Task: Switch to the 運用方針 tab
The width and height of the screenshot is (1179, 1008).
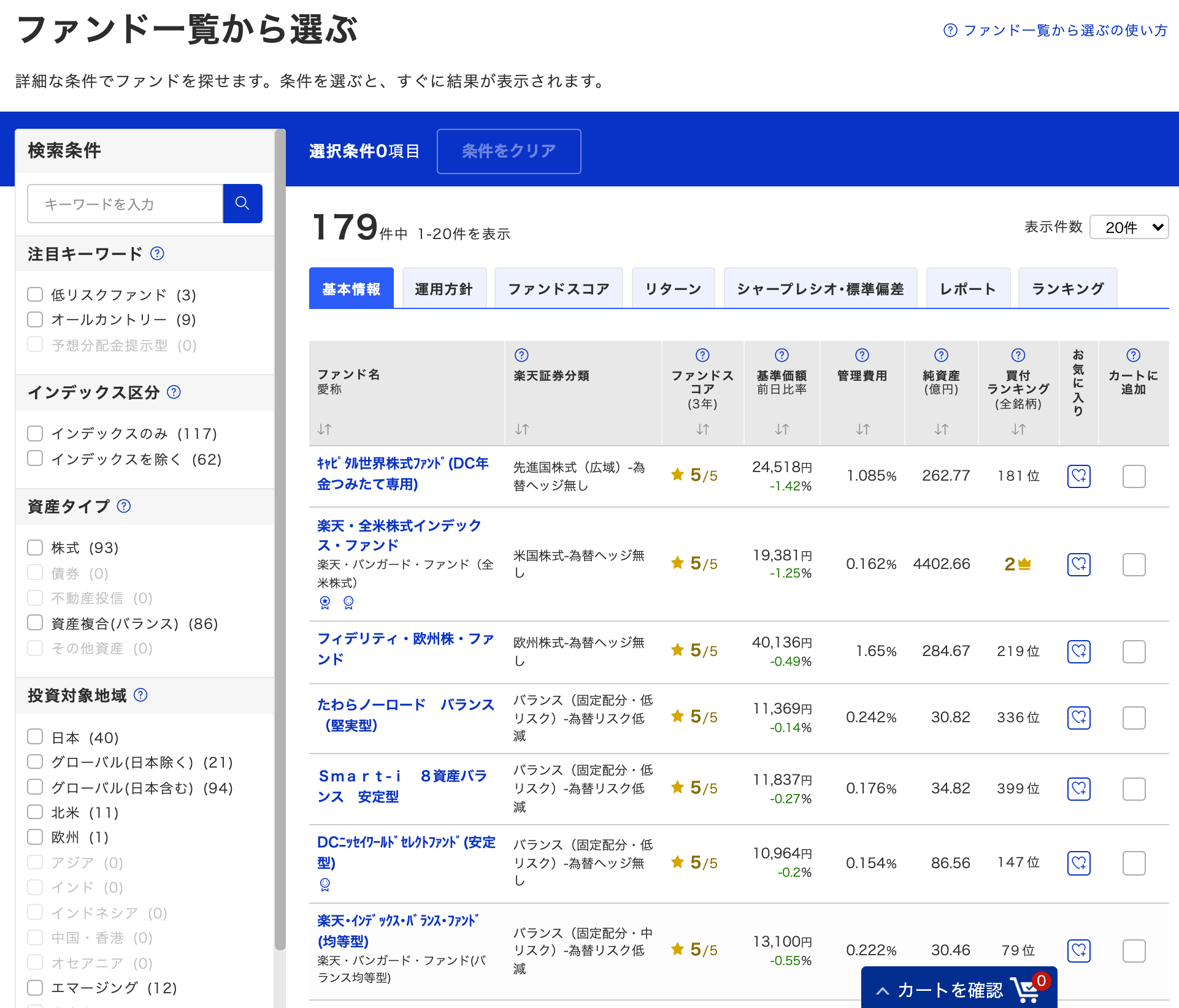Action: click(x=444, y=288)
